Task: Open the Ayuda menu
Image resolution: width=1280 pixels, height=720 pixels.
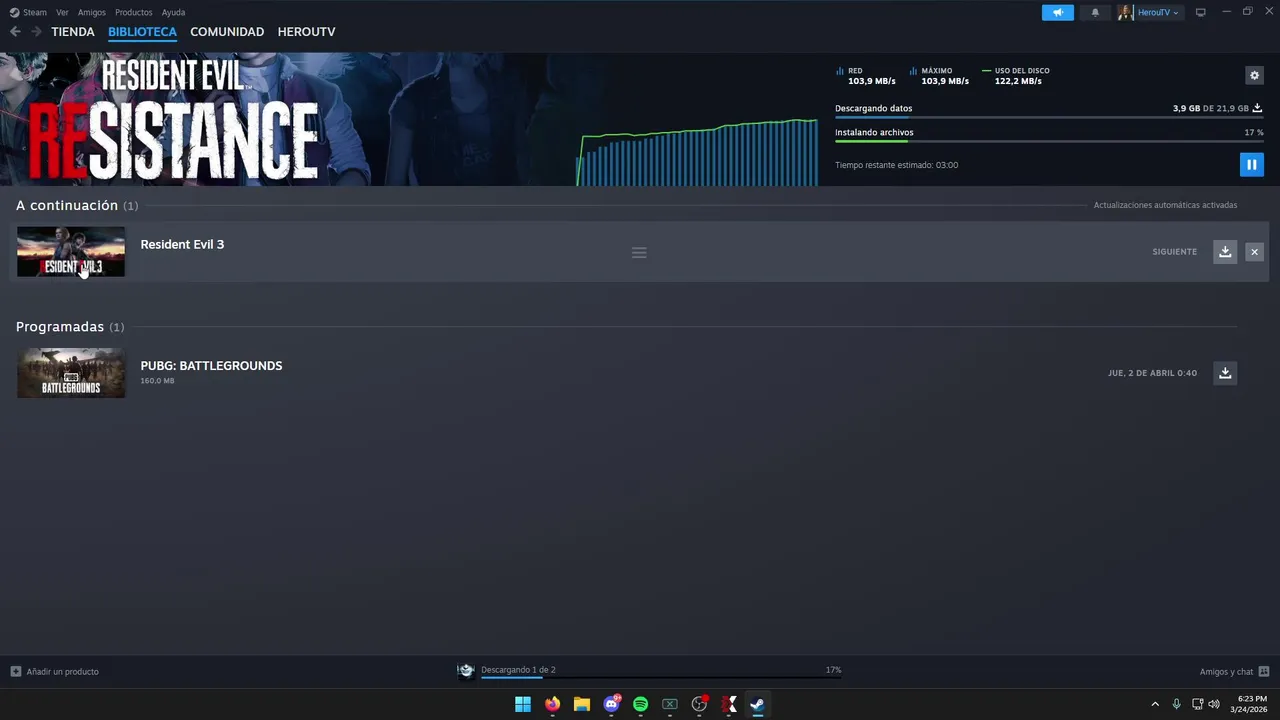Action: (x=173, y=13)
